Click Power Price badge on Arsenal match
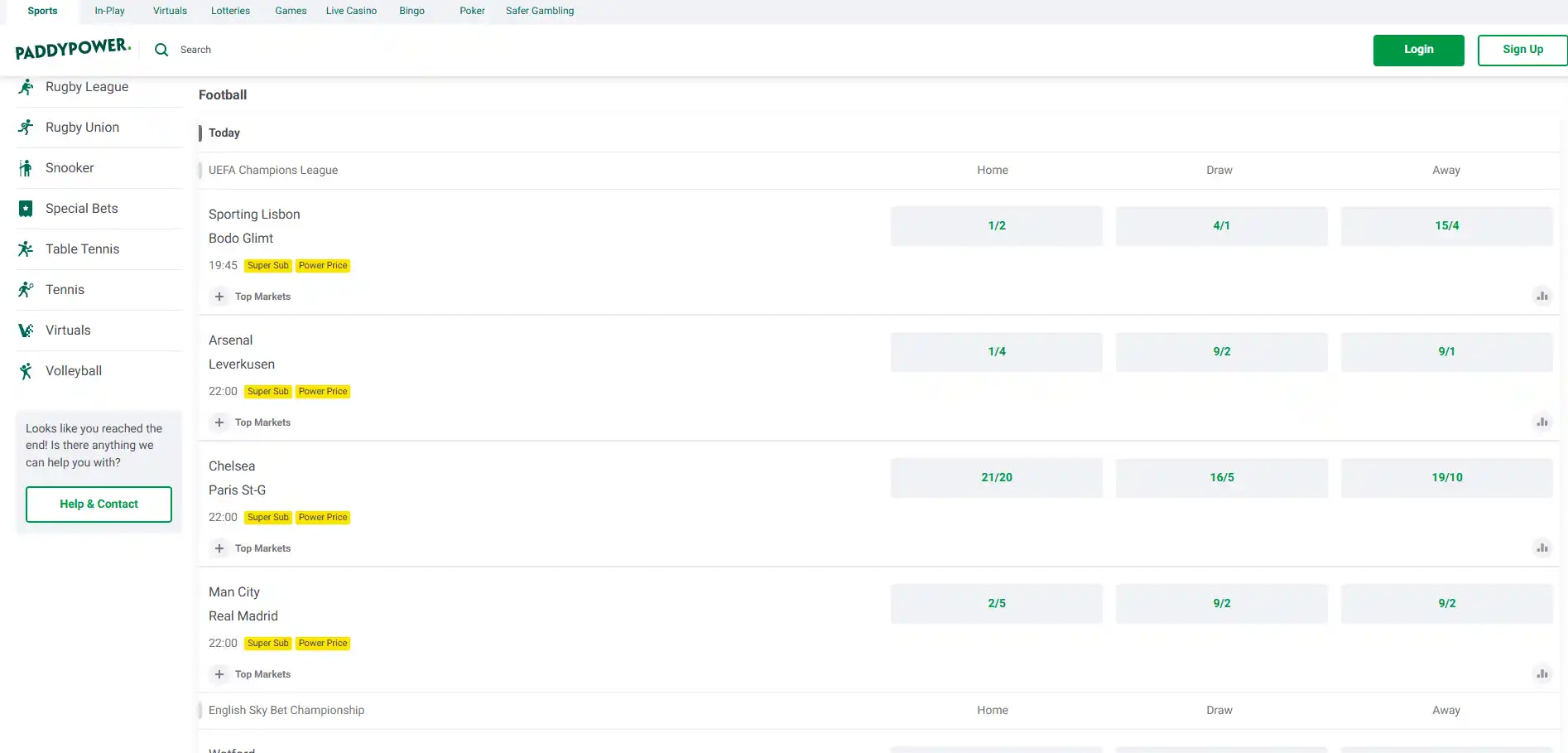Screen dimensions: 1568x753 pyautogui.click(x=323, y=392)
